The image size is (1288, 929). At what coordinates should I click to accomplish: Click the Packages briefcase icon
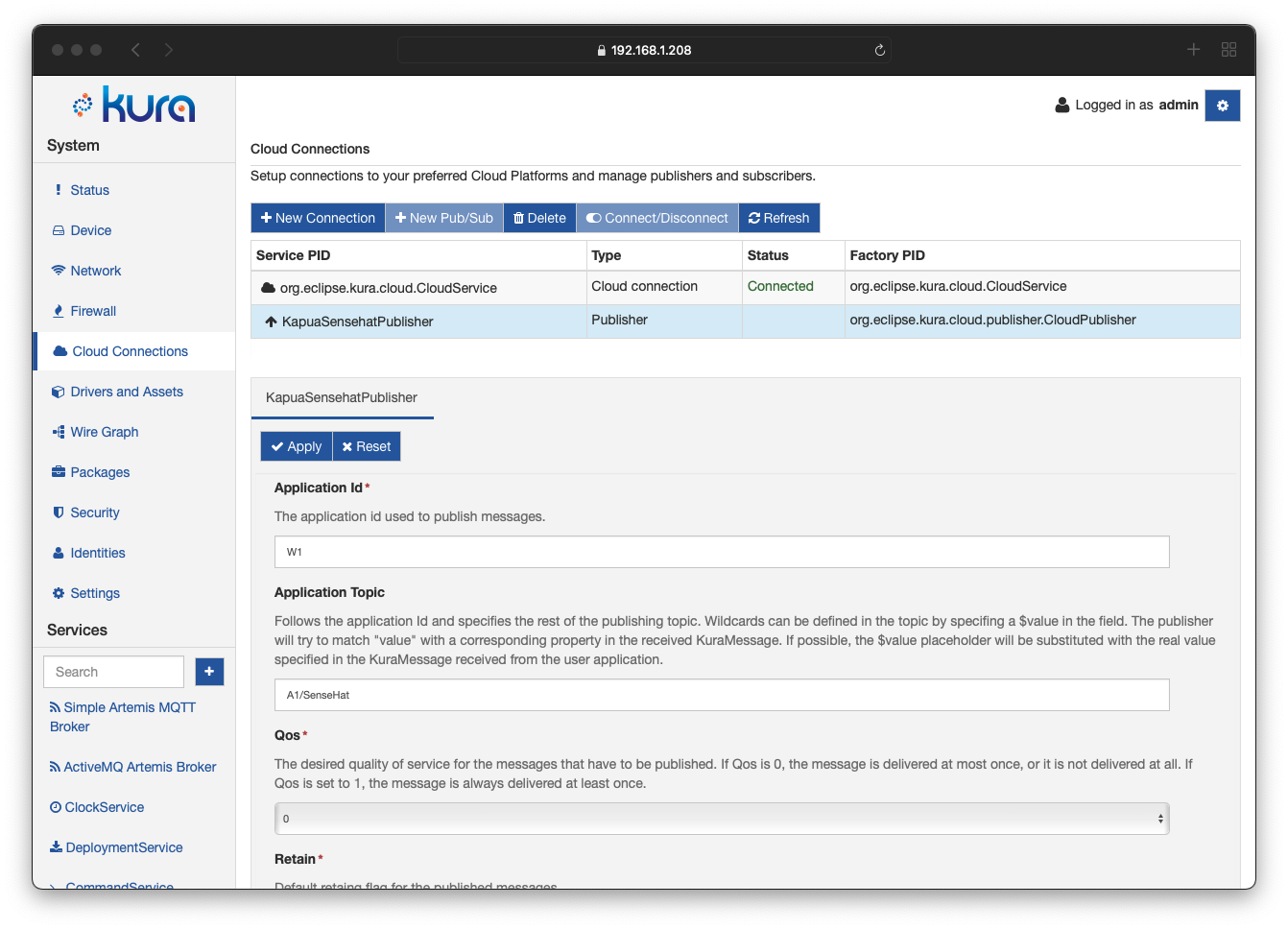click(59, 472)
